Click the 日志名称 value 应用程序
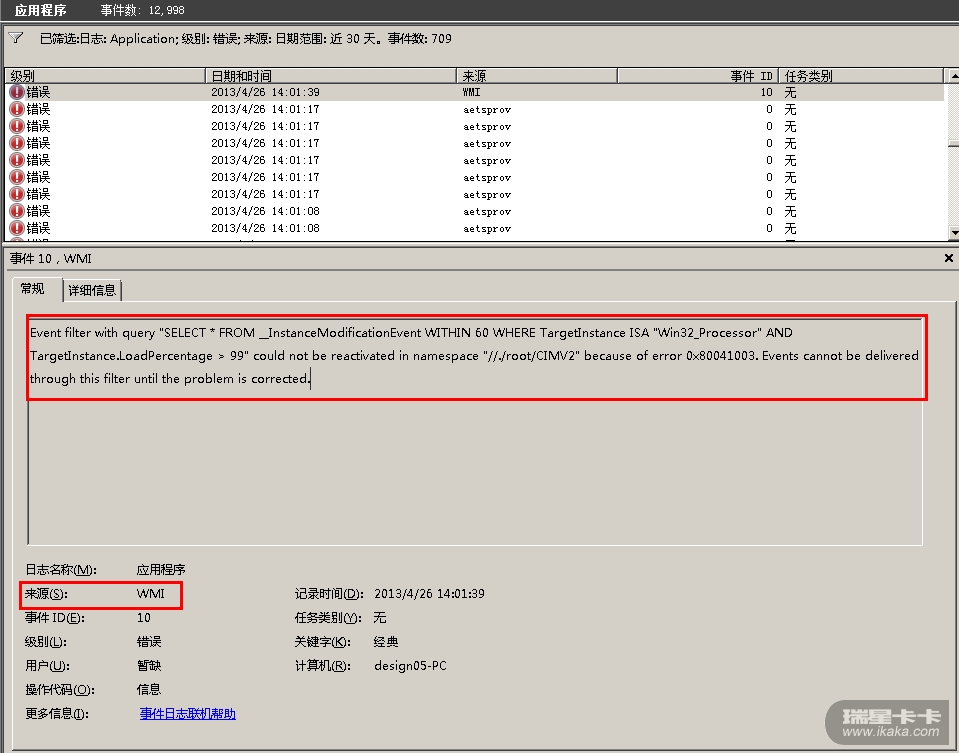This screenshot has height=753, width=959. pyautogui.click(x=161, y=569)
